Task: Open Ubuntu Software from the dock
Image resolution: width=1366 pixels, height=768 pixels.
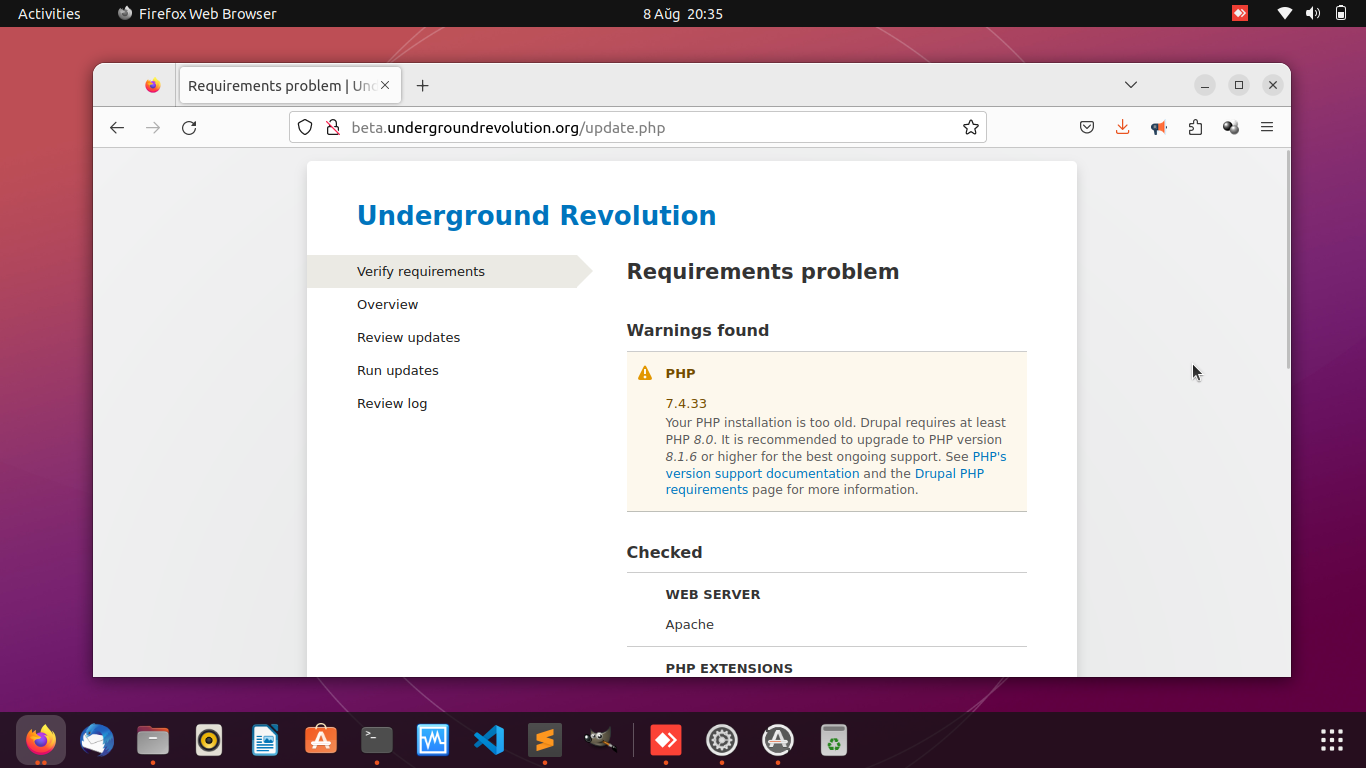Action: (x=321, y=740)
